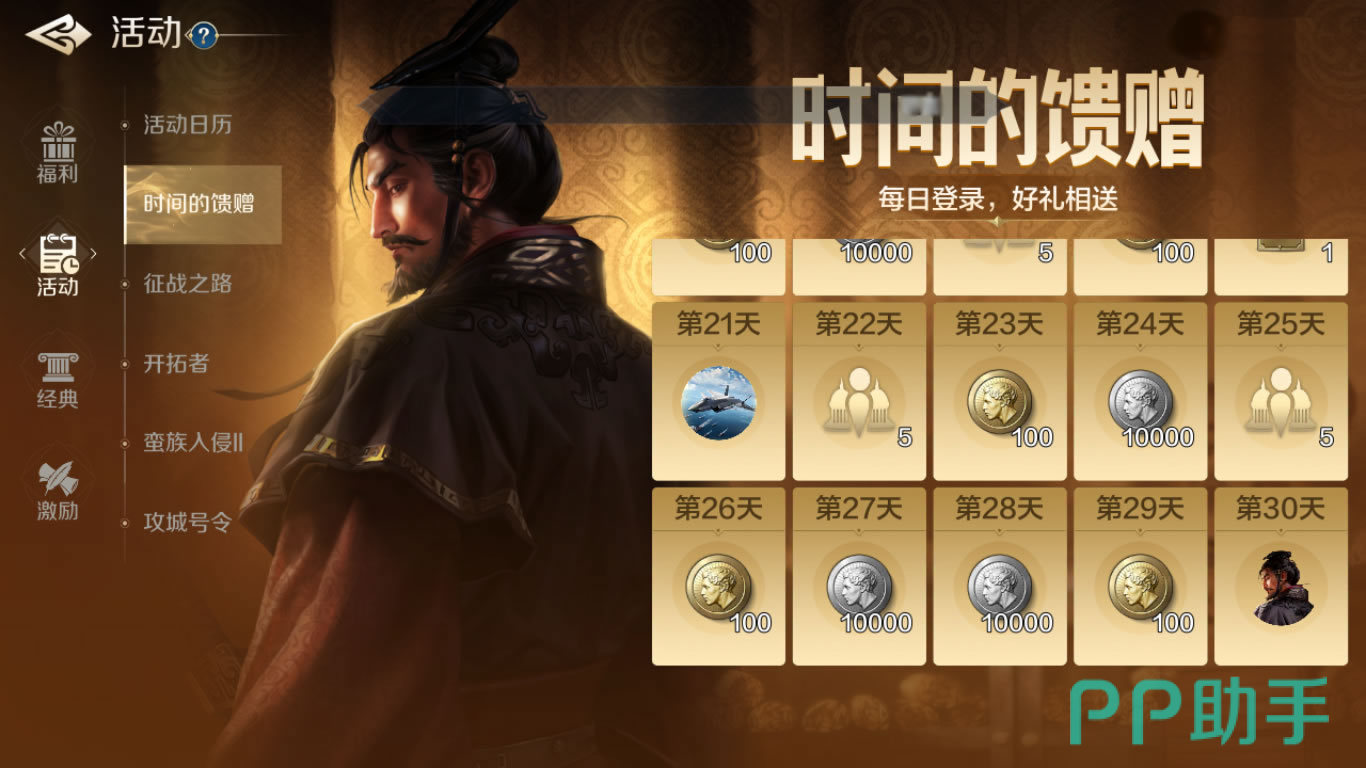Select the Day 26 gold coin card
This screenshot has width=1366, height=768.
pos(718,577)
